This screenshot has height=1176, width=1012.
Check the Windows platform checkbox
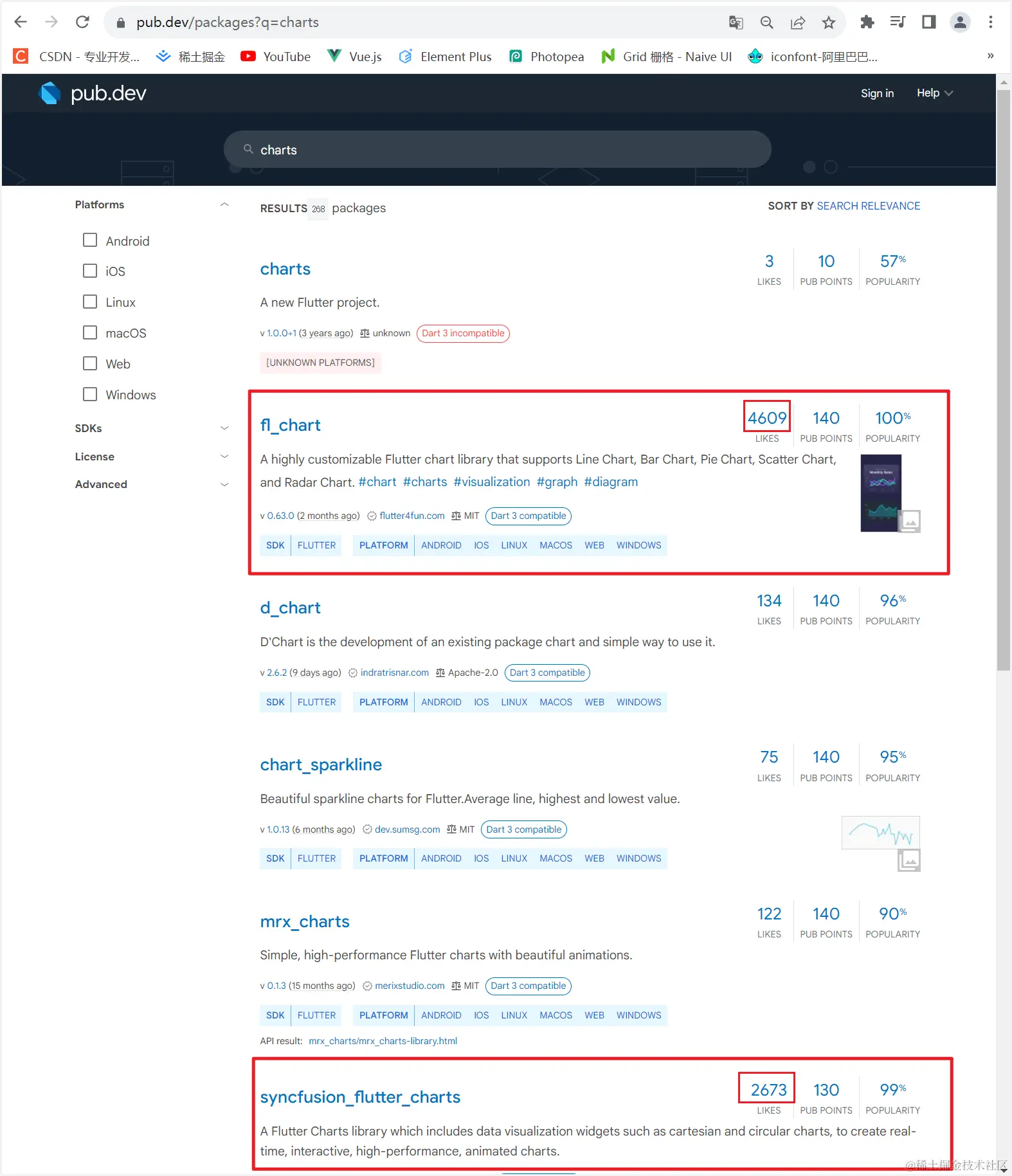tap(90, 394)
